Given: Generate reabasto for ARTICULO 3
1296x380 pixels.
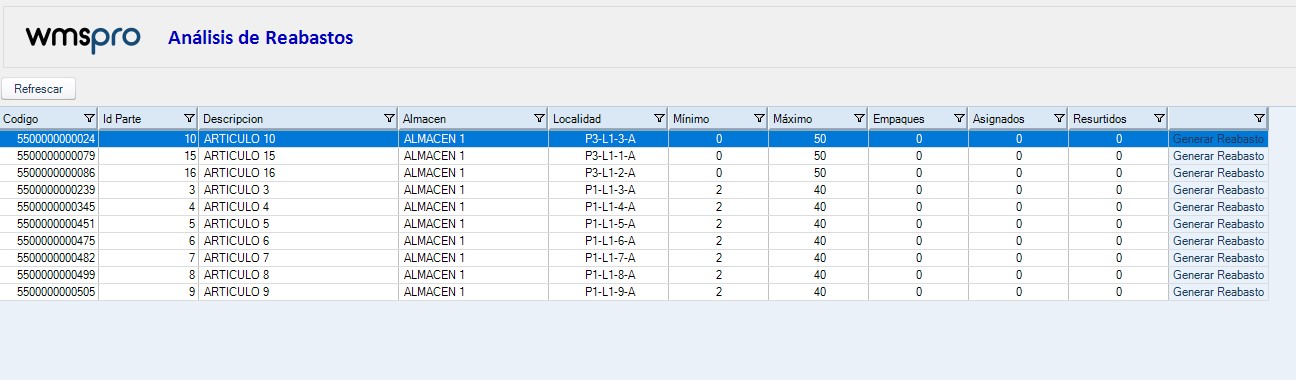Looking at the screenshot, I should 1218,190.
